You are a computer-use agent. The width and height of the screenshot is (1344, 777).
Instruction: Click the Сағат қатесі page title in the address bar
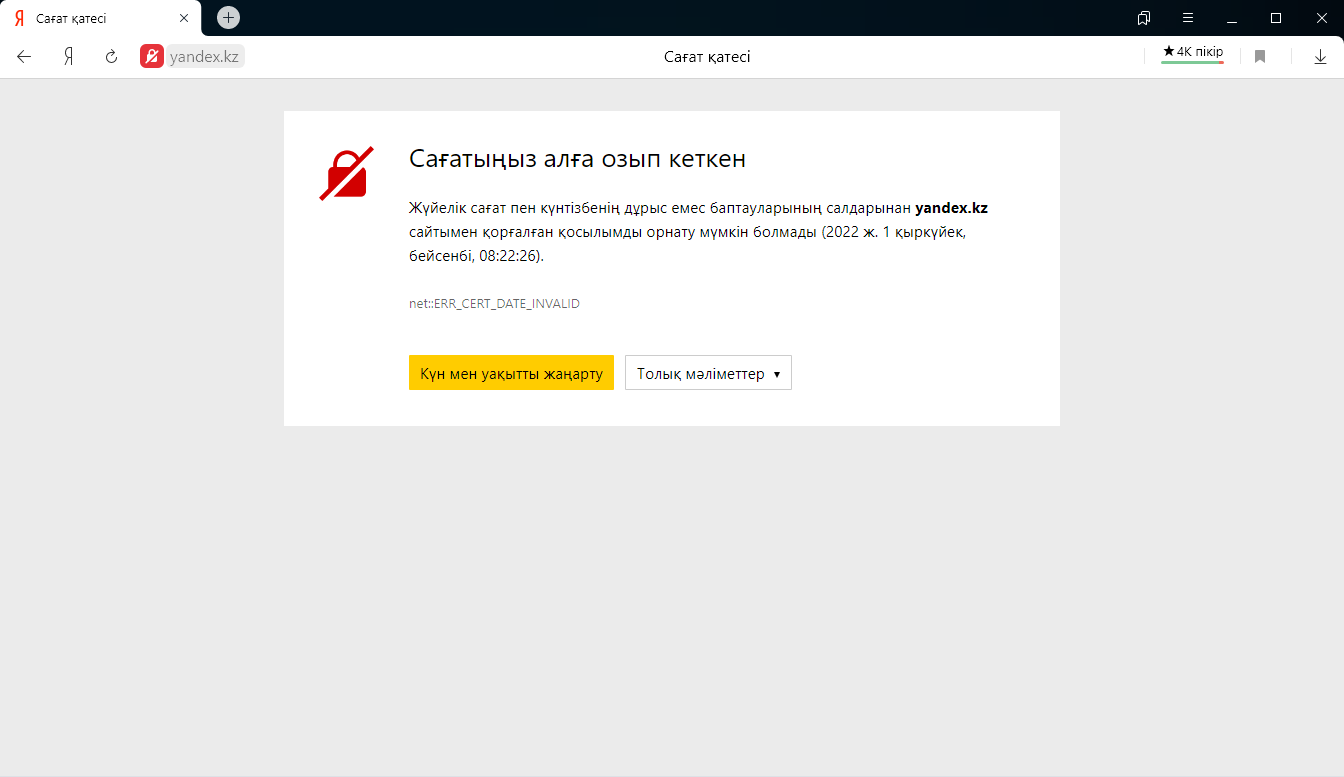point(707,57)
